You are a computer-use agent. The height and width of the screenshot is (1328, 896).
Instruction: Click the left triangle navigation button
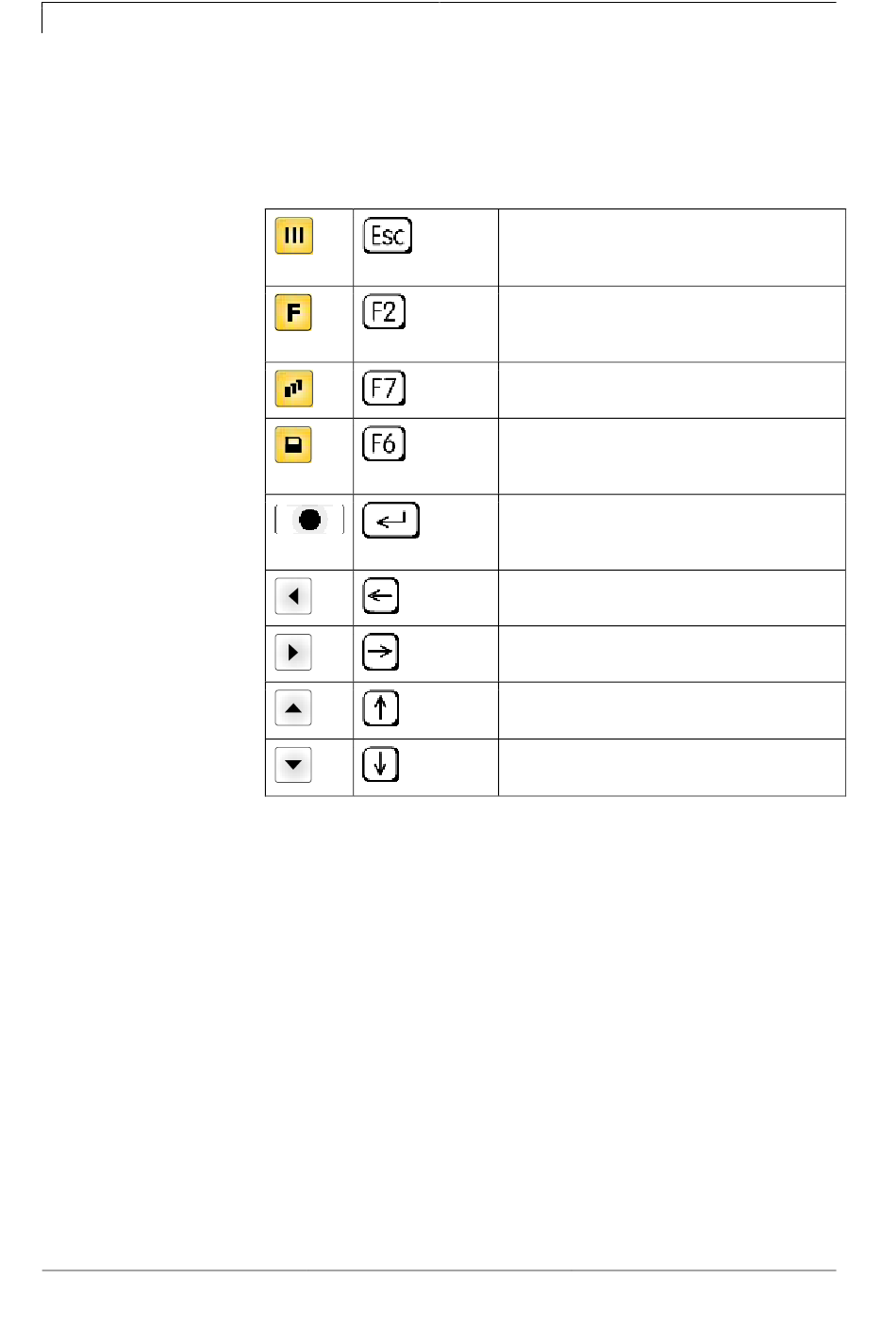[293, 596]
